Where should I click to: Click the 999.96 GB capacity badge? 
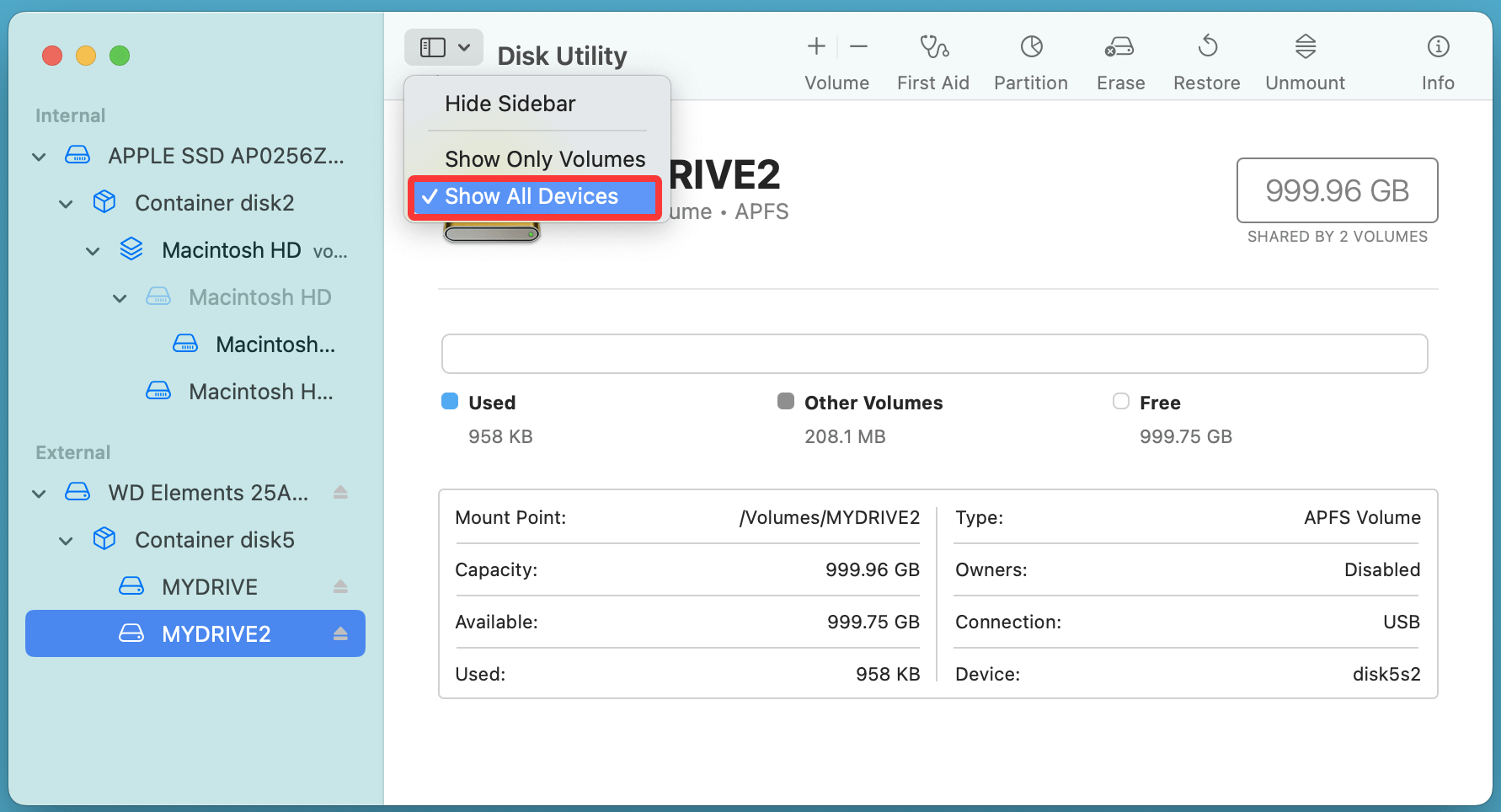point(1336,190)
